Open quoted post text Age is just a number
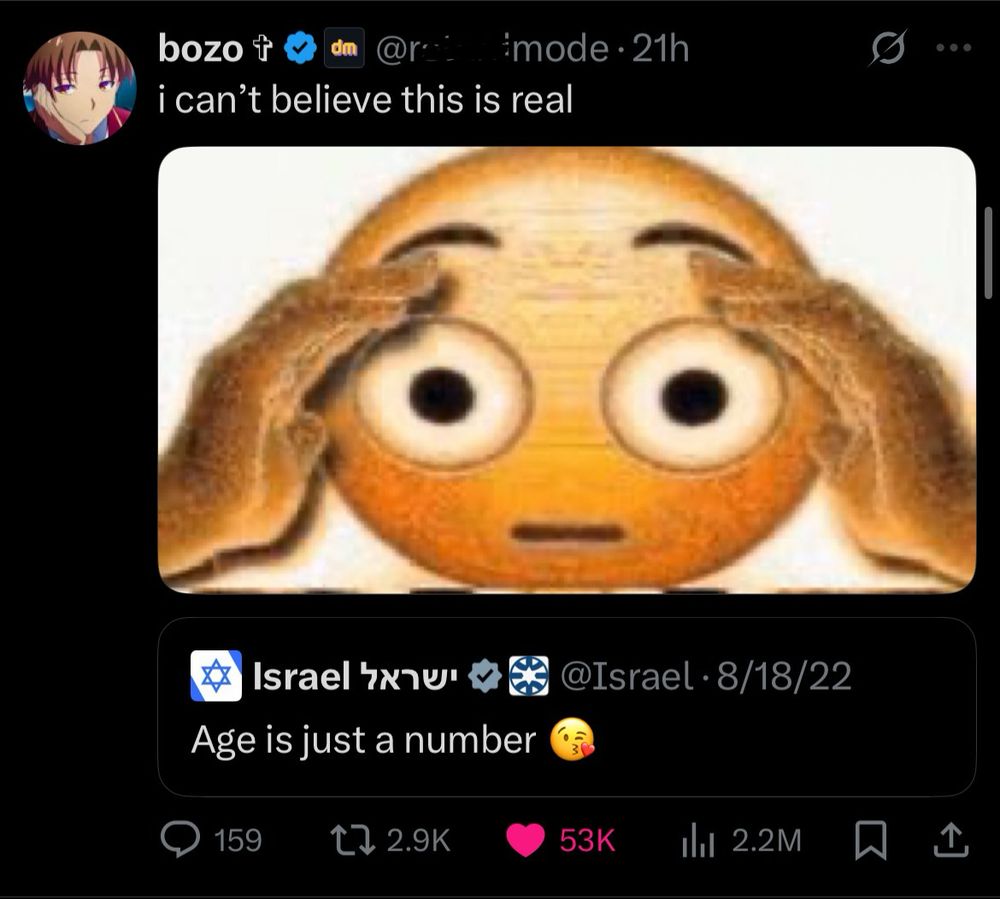This screenshot has width=1000, height=899. (x=364, y=741)
